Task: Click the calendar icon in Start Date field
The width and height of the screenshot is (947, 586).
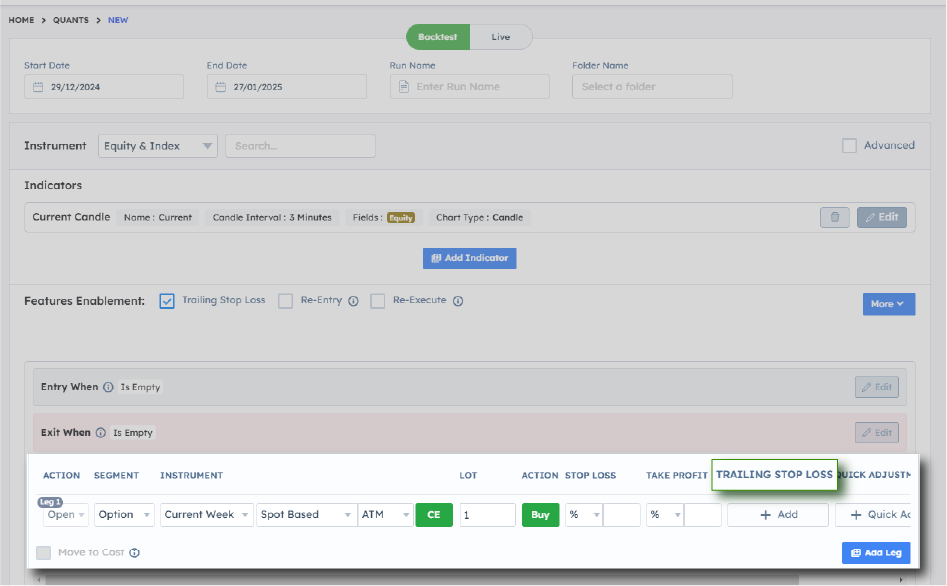Action: pos(38,87)
